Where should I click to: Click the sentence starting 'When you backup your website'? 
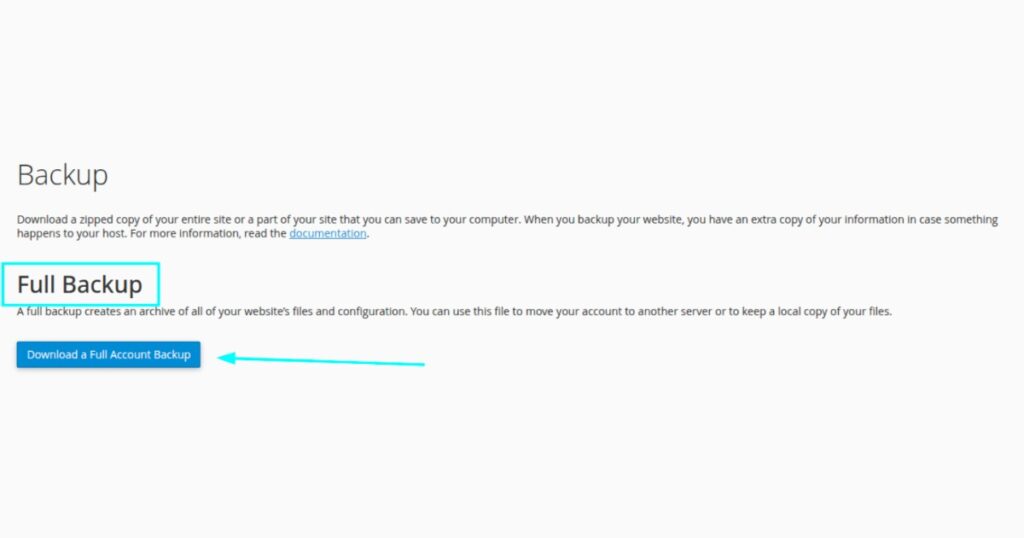coord(507,227)
